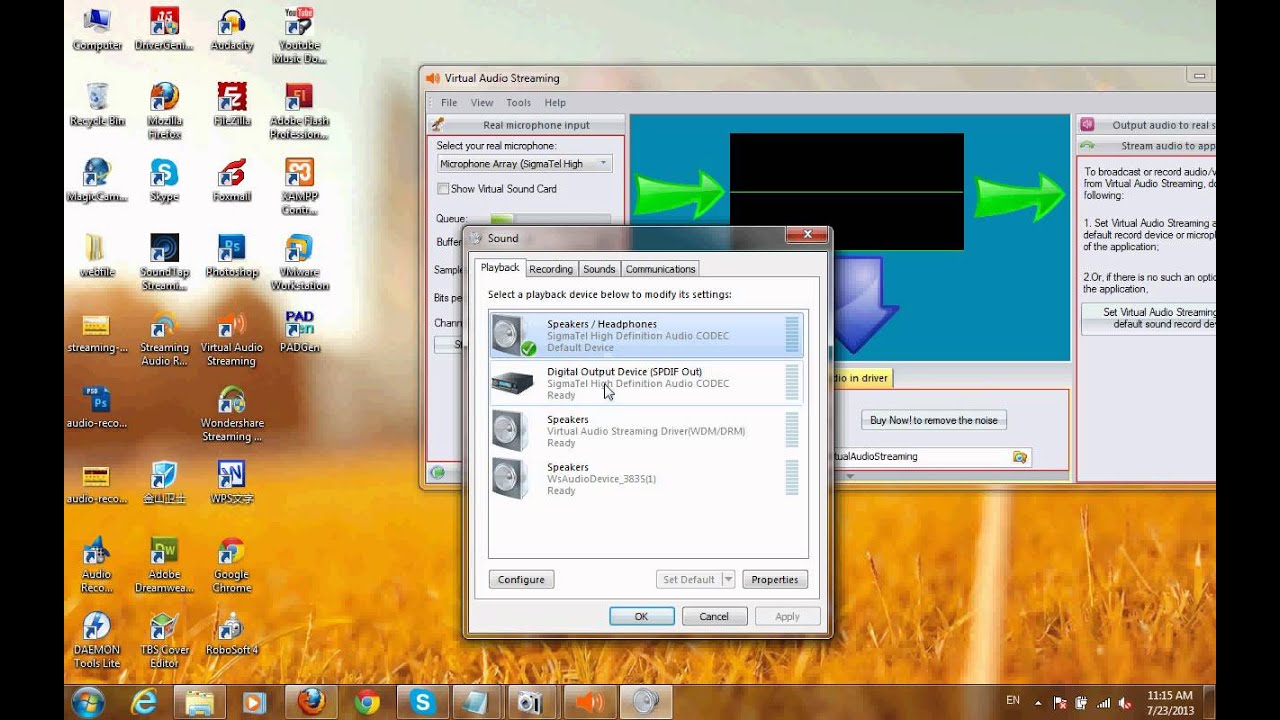The image size is (1280, 720).
Task: Confirm the Sound dialog with OK
Action: 641,616
